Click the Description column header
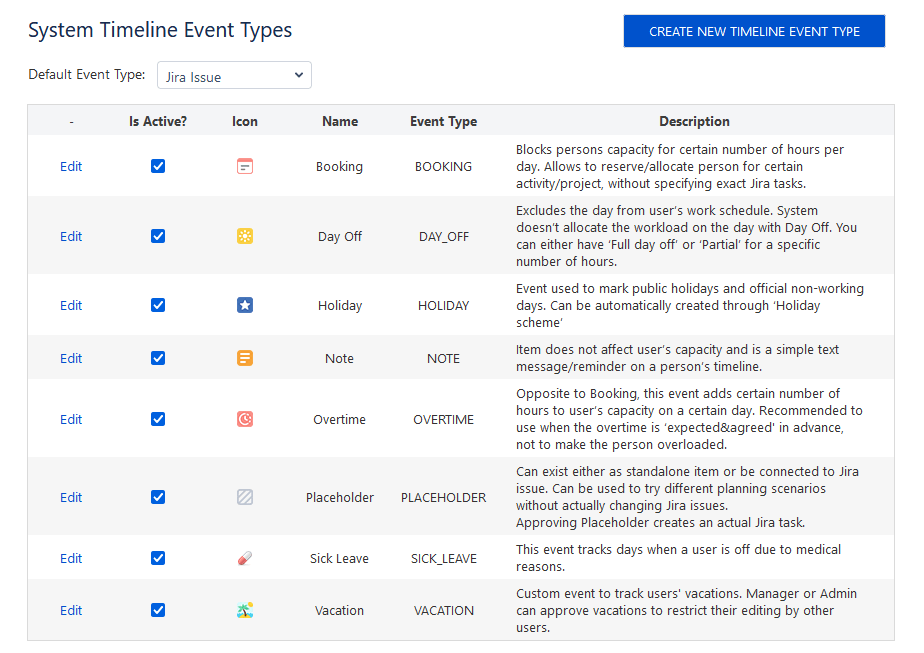The width and height of the screenshot is (924, 653). (x=694, y=121)
